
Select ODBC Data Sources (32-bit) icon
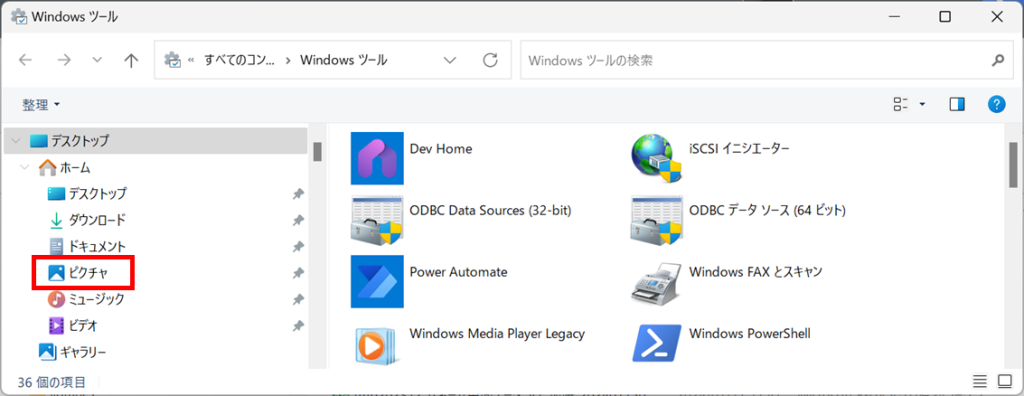click(377, 220)
